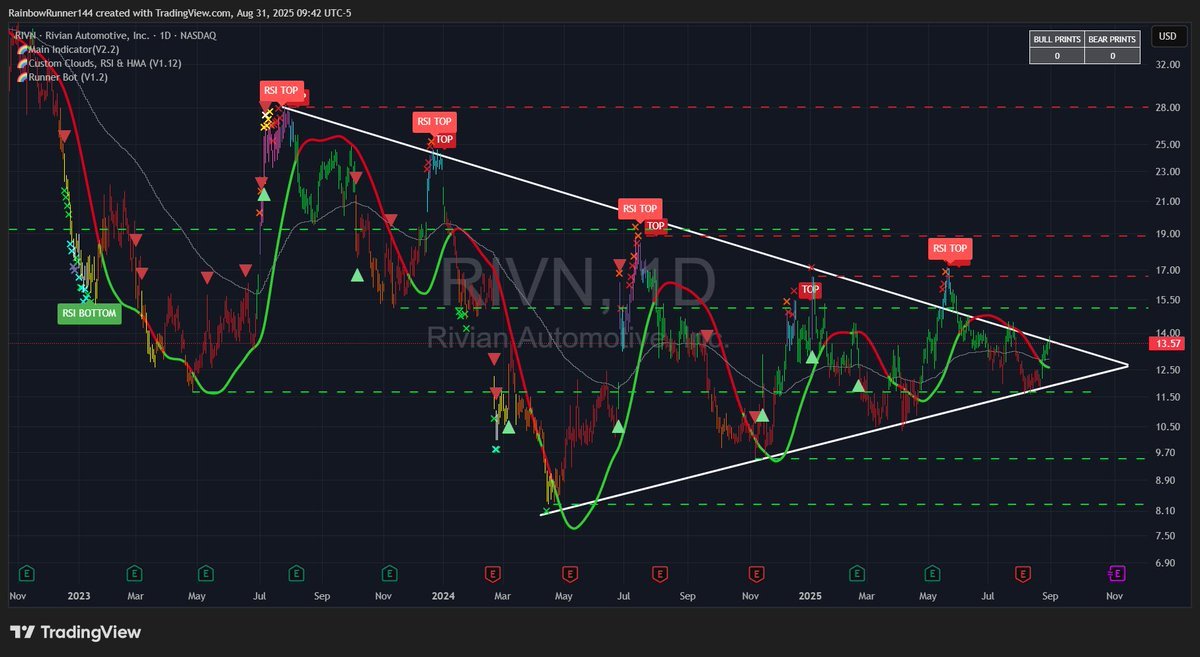Select the RSI TOP label near 28.00

click(280, 91)
